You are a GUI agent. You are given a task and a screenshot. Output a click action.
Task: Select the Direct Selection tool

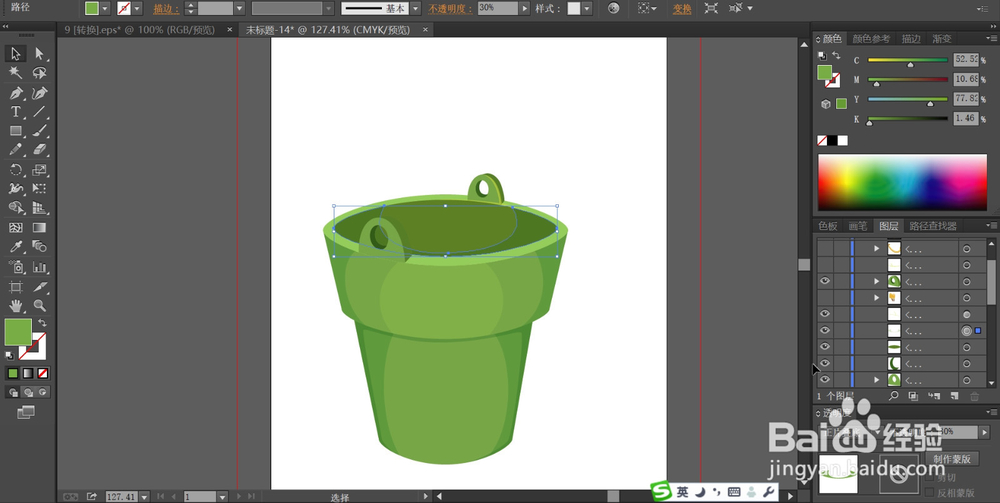pyautogui.click(x=40, y=53)
